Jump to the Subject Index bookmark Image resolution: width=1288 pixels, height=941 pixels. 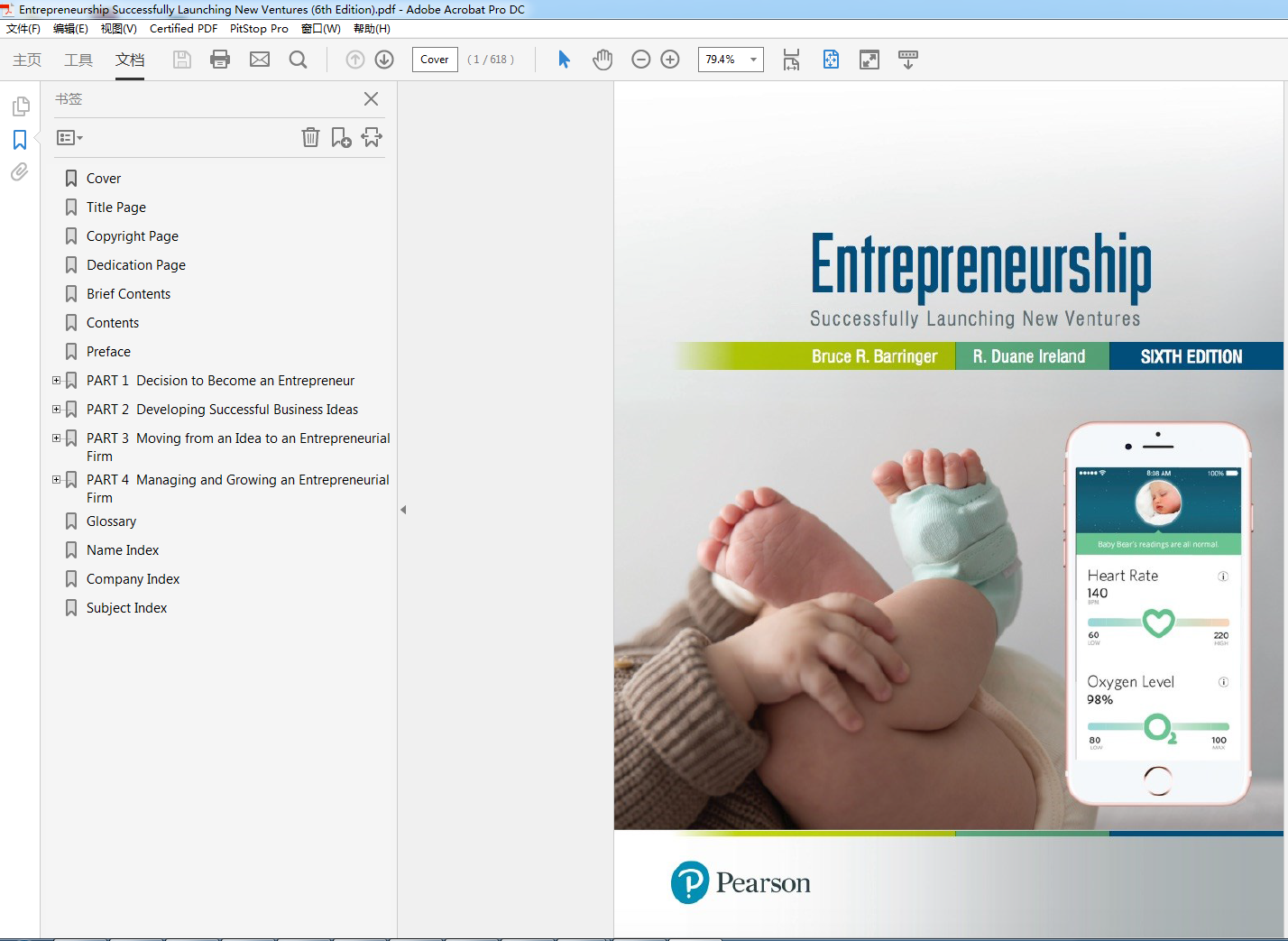tap(126, 608)
